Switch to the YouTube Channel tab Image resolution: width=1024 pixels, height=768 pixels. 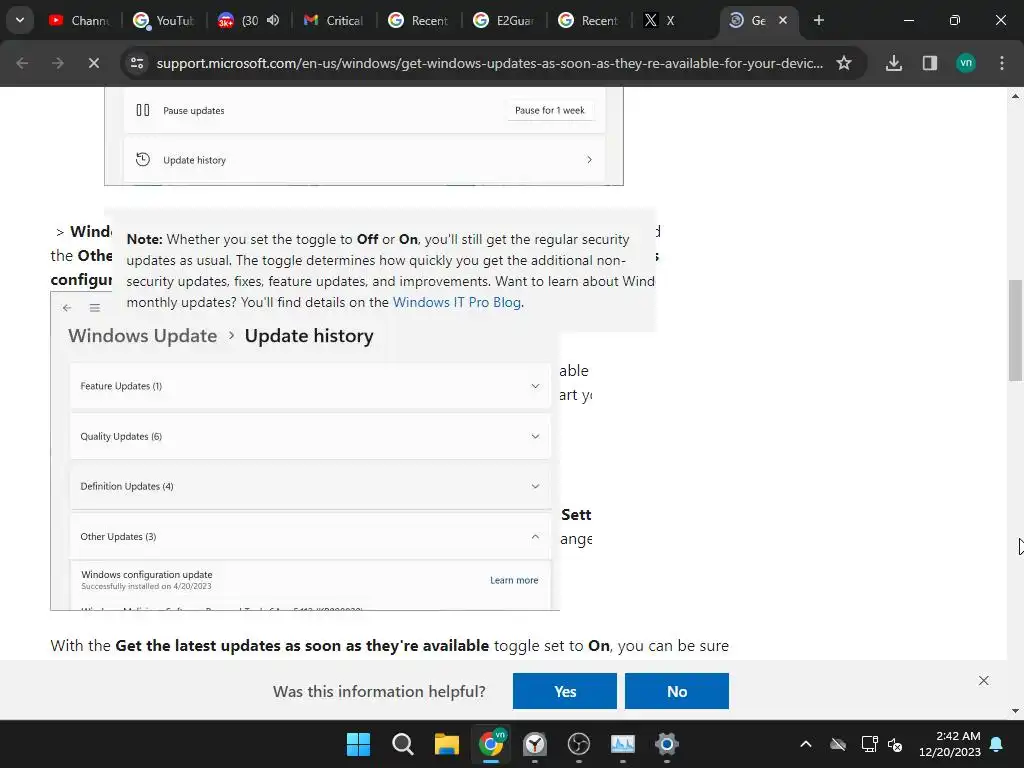coord(78,20)
